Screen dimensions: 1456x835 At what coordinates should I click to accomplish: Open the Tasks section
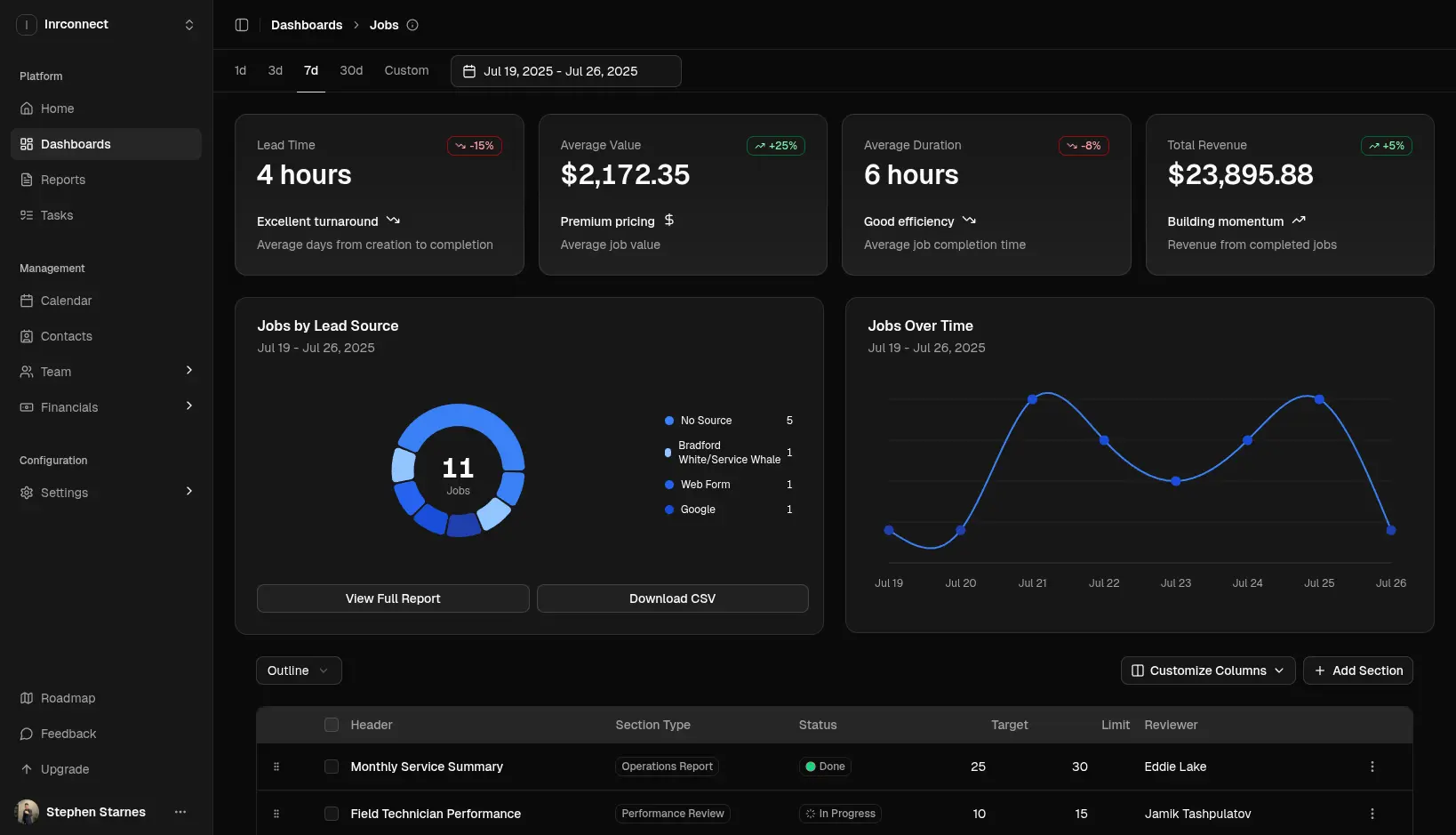pos(56,215)
